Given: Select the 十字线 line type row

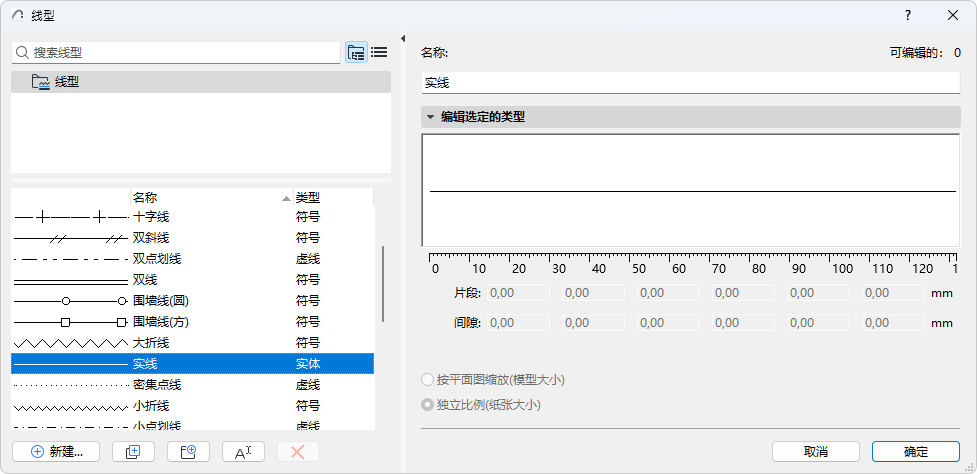Looking at the screenshot, I should point(193,217).
